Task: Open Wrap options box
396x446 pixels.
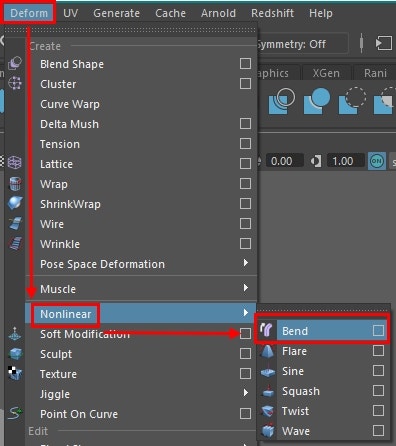Action: (x=245, y=184)
